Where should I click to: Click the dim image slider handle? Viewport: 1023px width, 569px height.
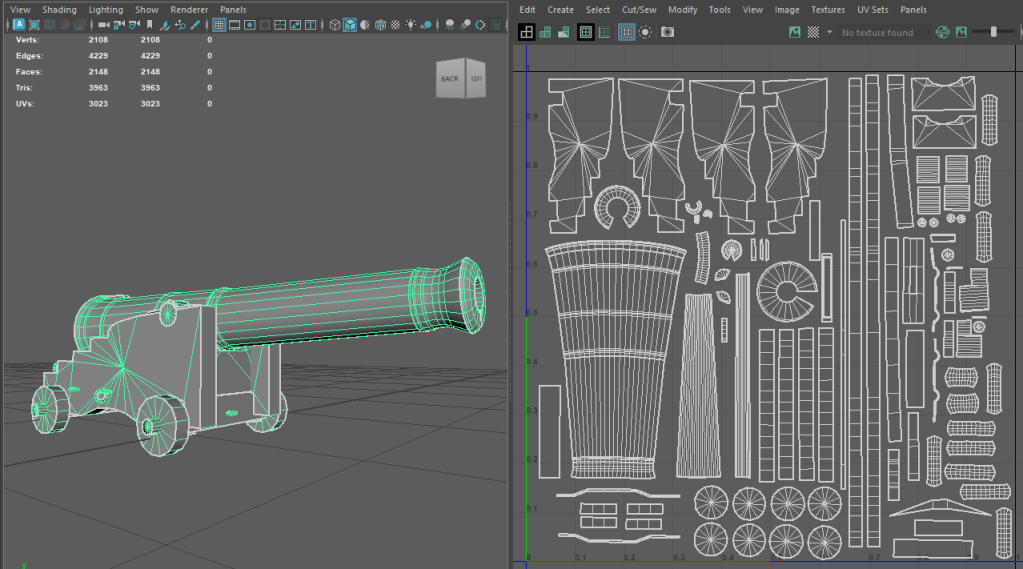pyautogui.click(x=993, y=32)
